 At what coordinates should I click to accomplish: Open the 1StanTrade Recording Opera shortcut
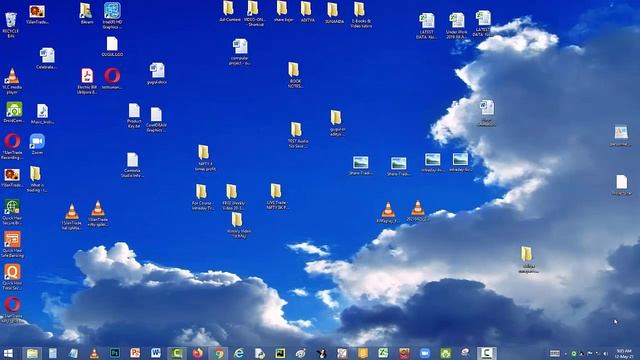[x=12, y=147]
